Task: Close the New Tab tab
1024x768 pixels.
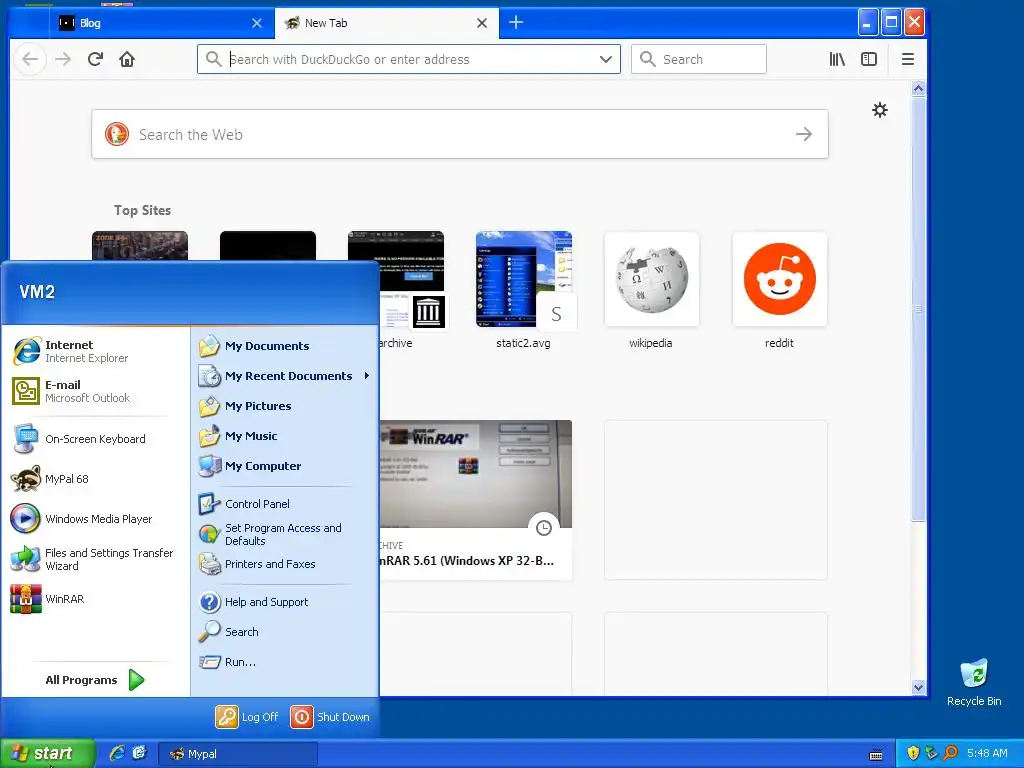Action: [482, 23]
